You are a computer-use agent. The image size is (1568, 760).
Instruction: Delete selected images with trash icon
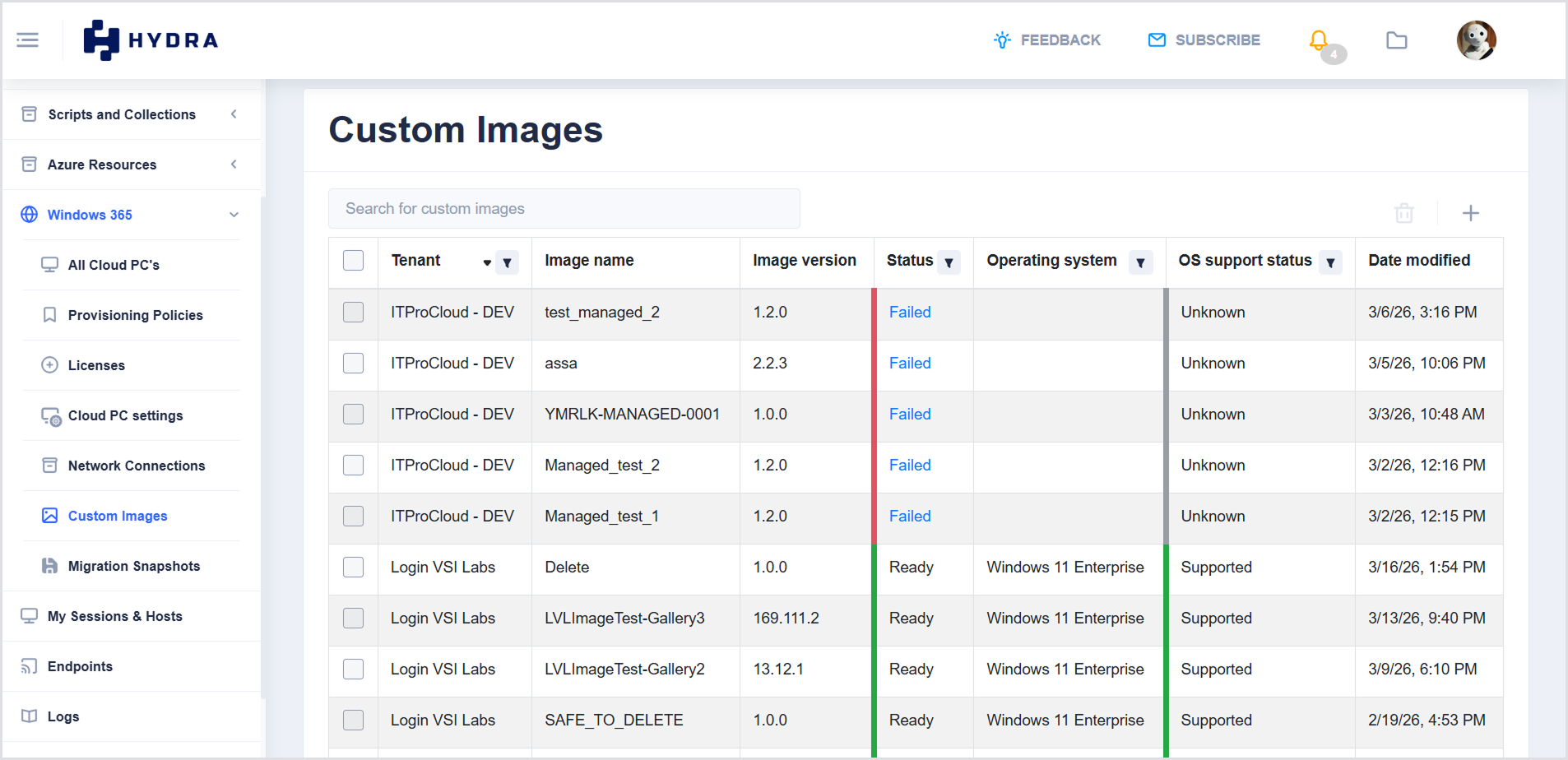1404,213
